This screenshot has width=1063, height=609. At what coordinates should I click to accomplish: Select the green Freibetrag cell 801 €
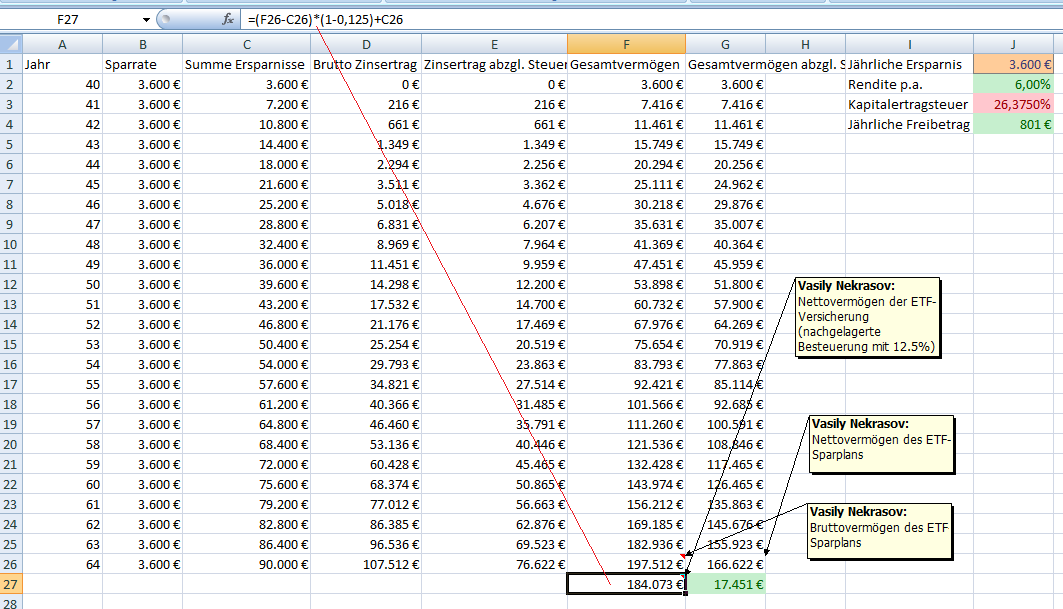[1012, 124]
